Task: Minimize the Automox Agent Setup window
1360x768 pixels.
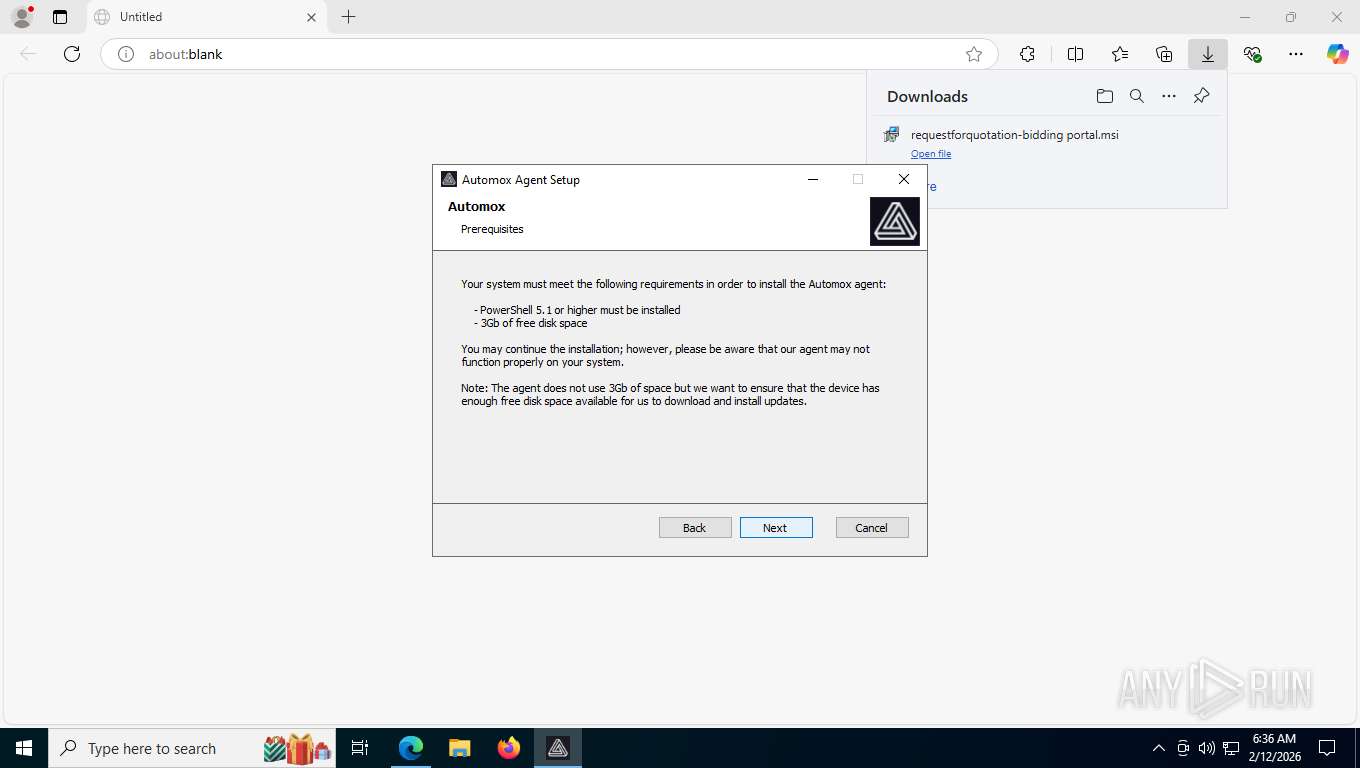Action: coord(813,180)
